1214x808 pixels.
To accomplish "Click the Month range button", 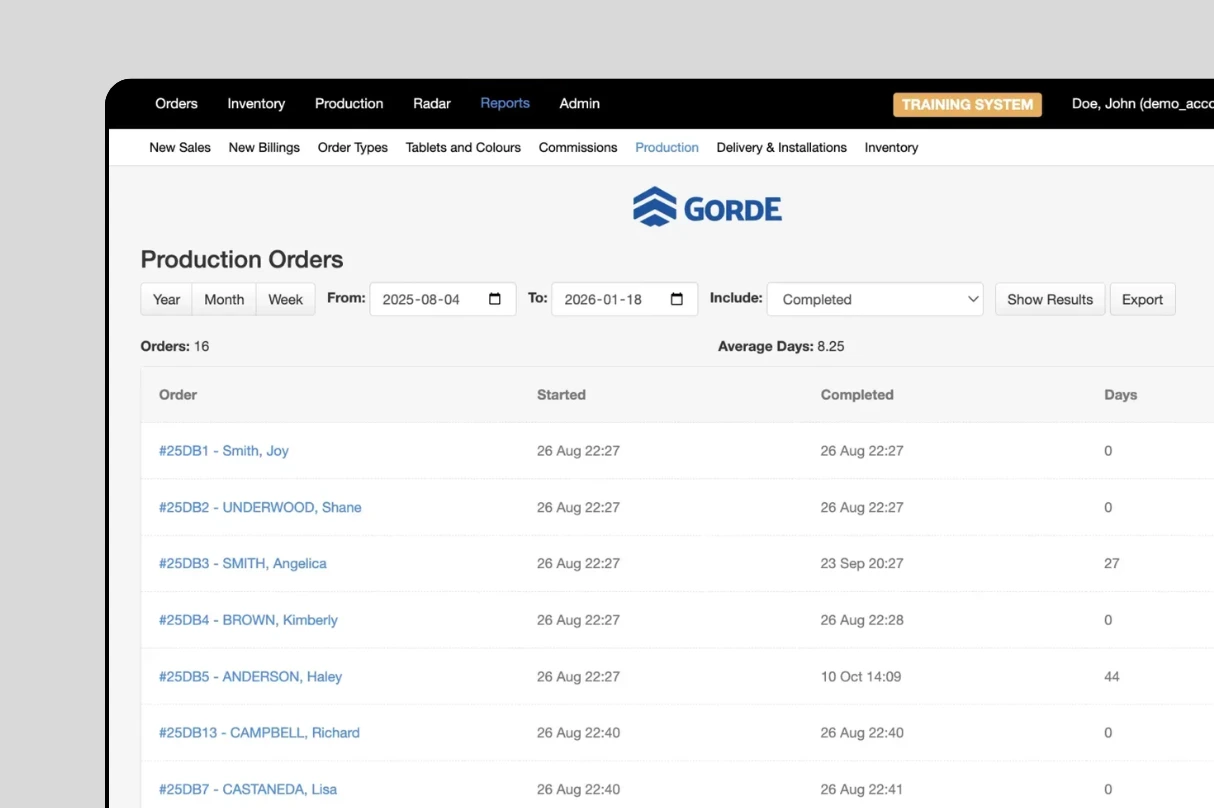I will (224, 299).
